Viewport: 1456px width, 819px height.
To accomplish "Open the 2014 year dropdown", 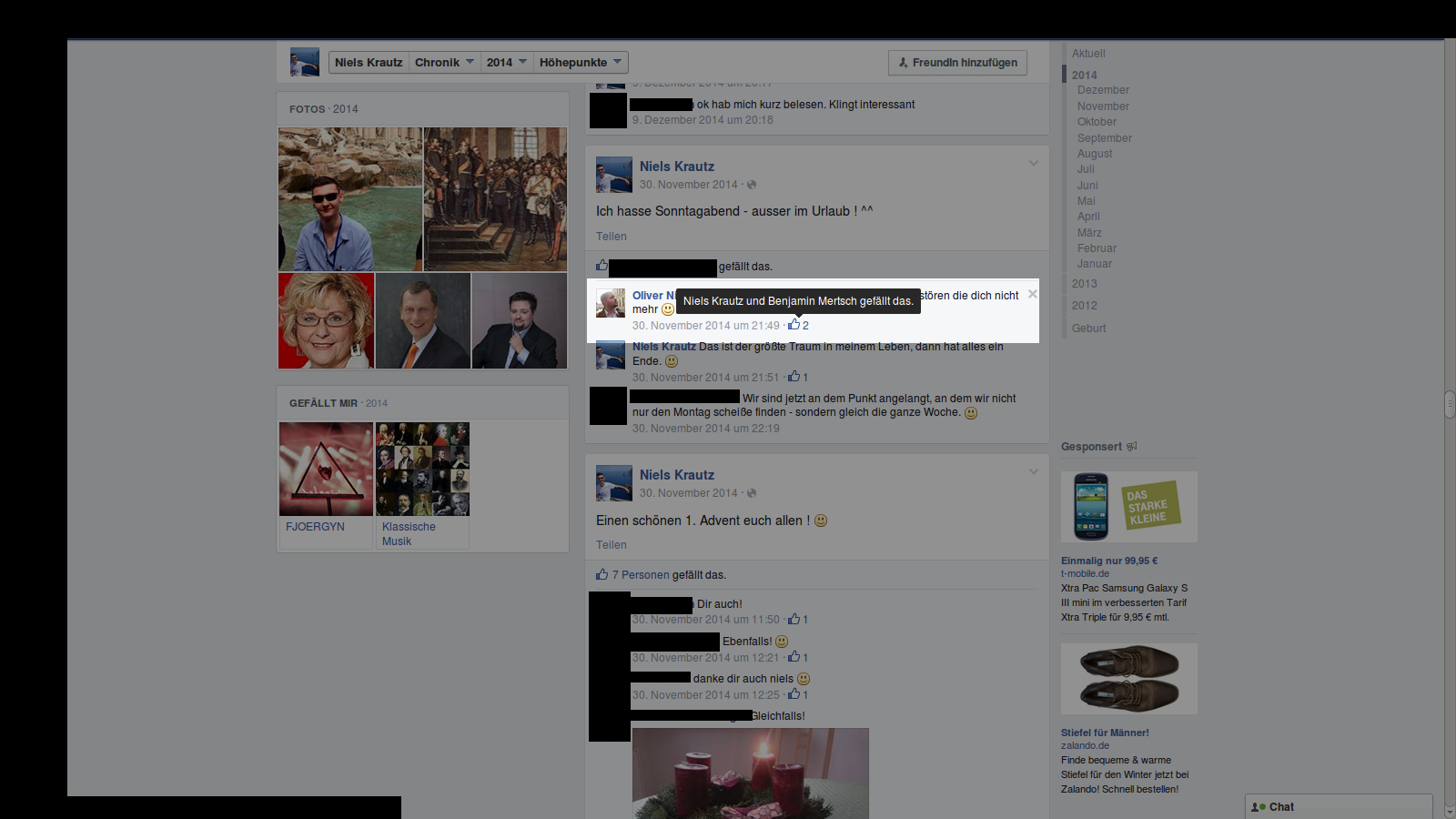I will tap(506, 62).
